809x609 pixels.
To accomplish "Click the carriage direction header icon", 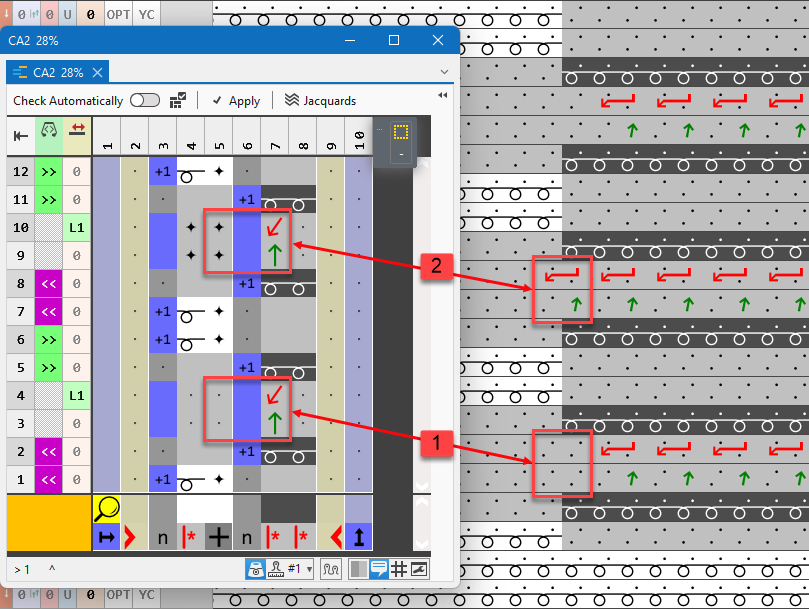I will (48, 131).
